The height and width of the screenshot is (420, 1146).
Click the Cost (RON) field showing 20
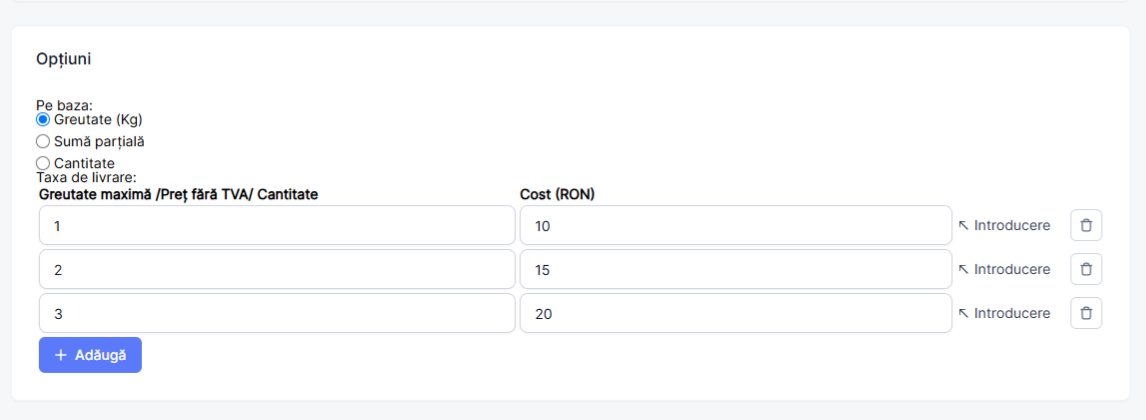click(x=735, y=313)
